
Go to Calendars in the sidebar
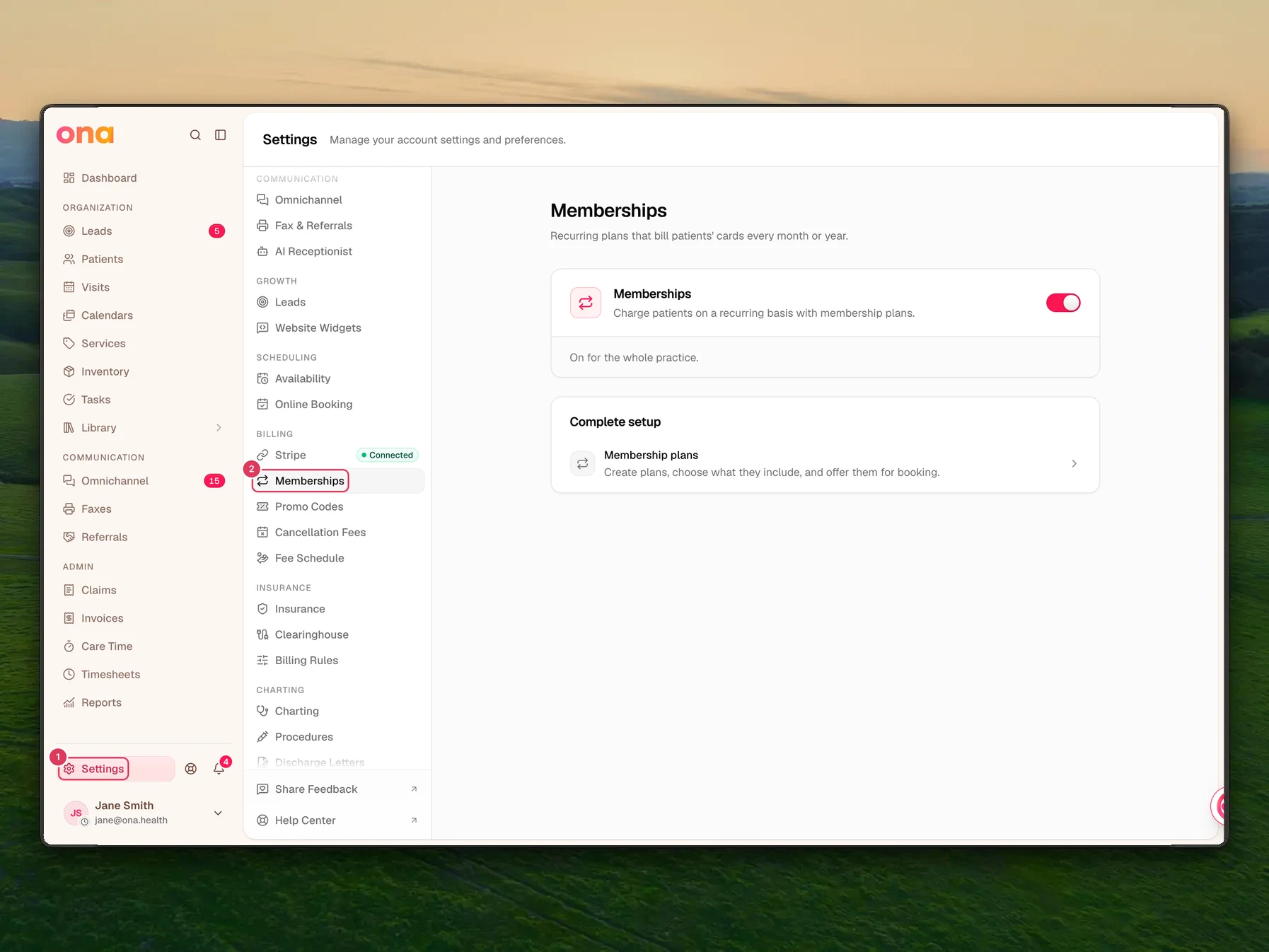[x=144, y=315]
